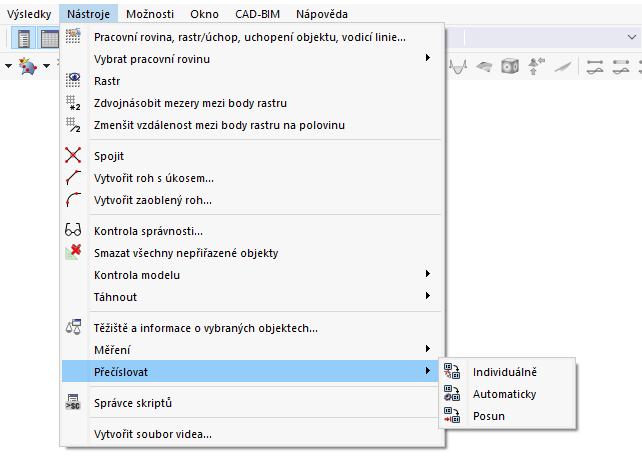Viewport: 642px width, 471px height.
Task: Click the Rastr eye grid icon
Action: [x=73, y=80]
